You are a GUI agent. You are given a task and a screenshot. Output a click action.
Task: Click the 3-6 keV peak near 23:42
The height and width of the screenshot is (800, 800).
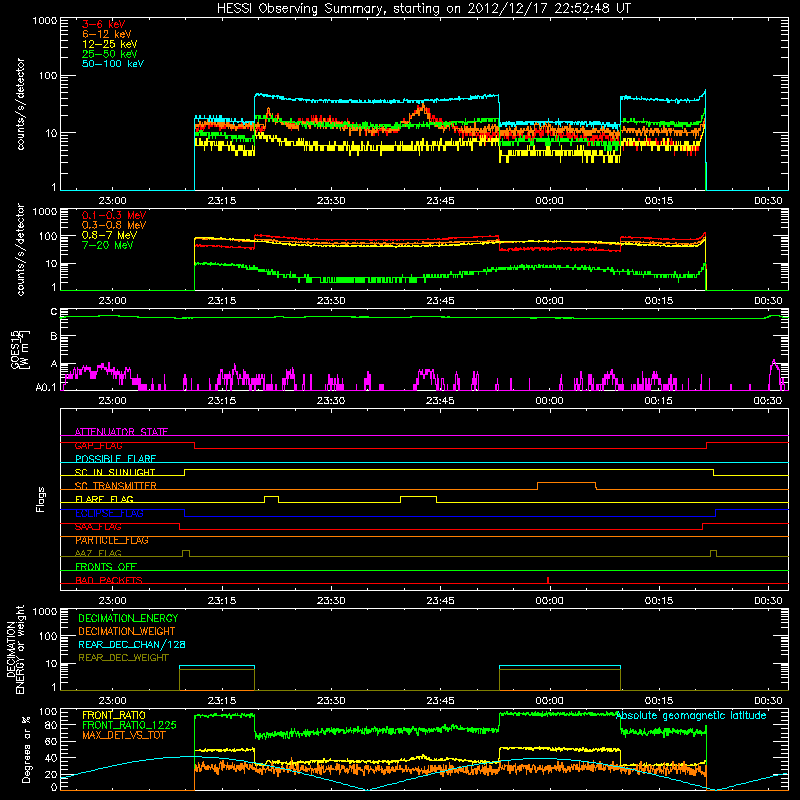422,108
